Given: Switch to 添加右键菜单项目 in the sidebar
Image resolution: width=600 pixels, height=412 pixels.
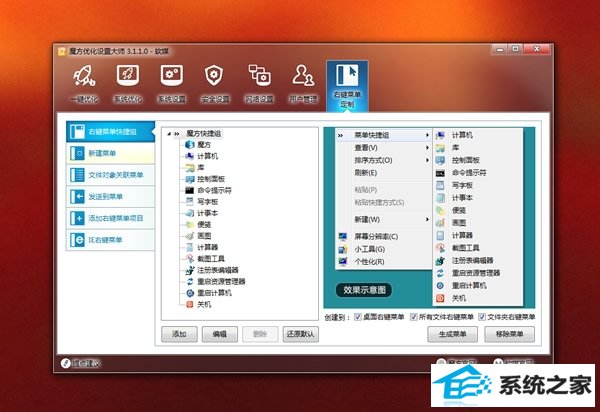Looking at the screenshot, I should [x=110, y=218].
